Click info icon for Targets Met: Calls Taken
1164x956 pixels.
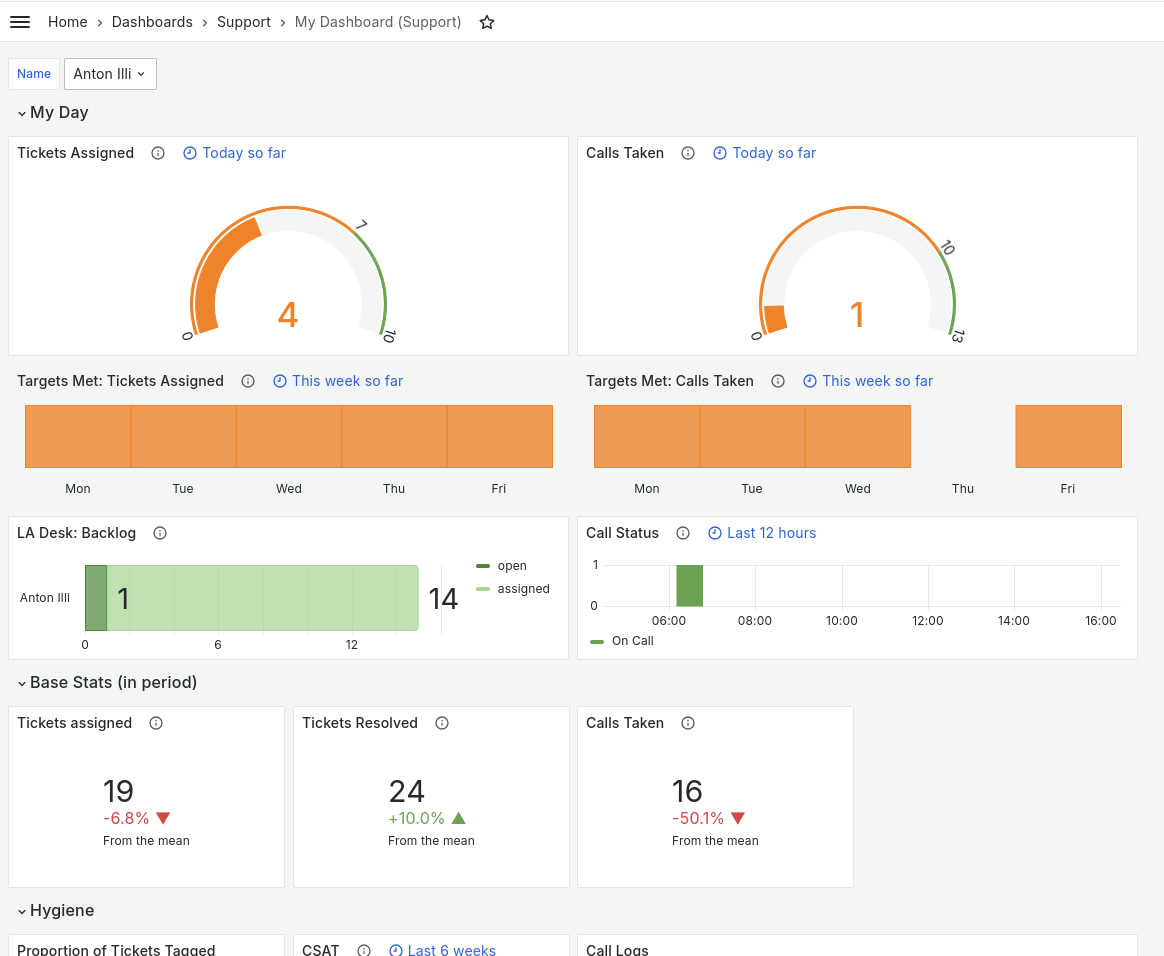point(778,381)
